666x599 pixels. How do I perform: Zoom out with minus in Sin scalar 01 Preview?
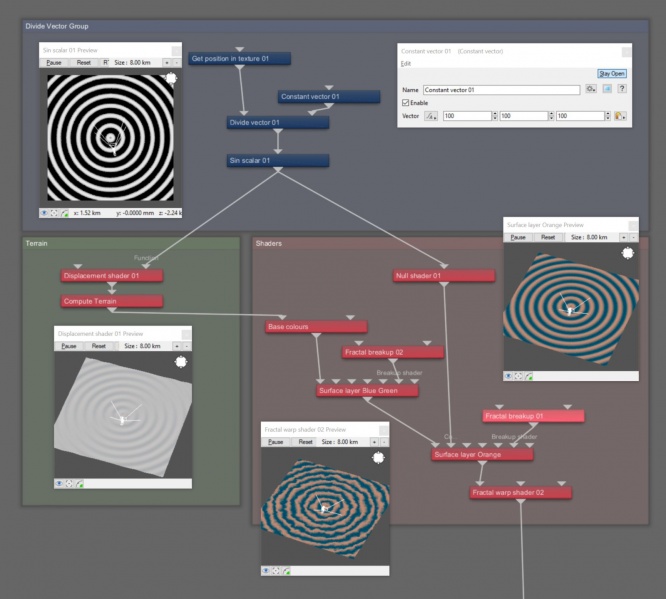[x=177, y=62]
